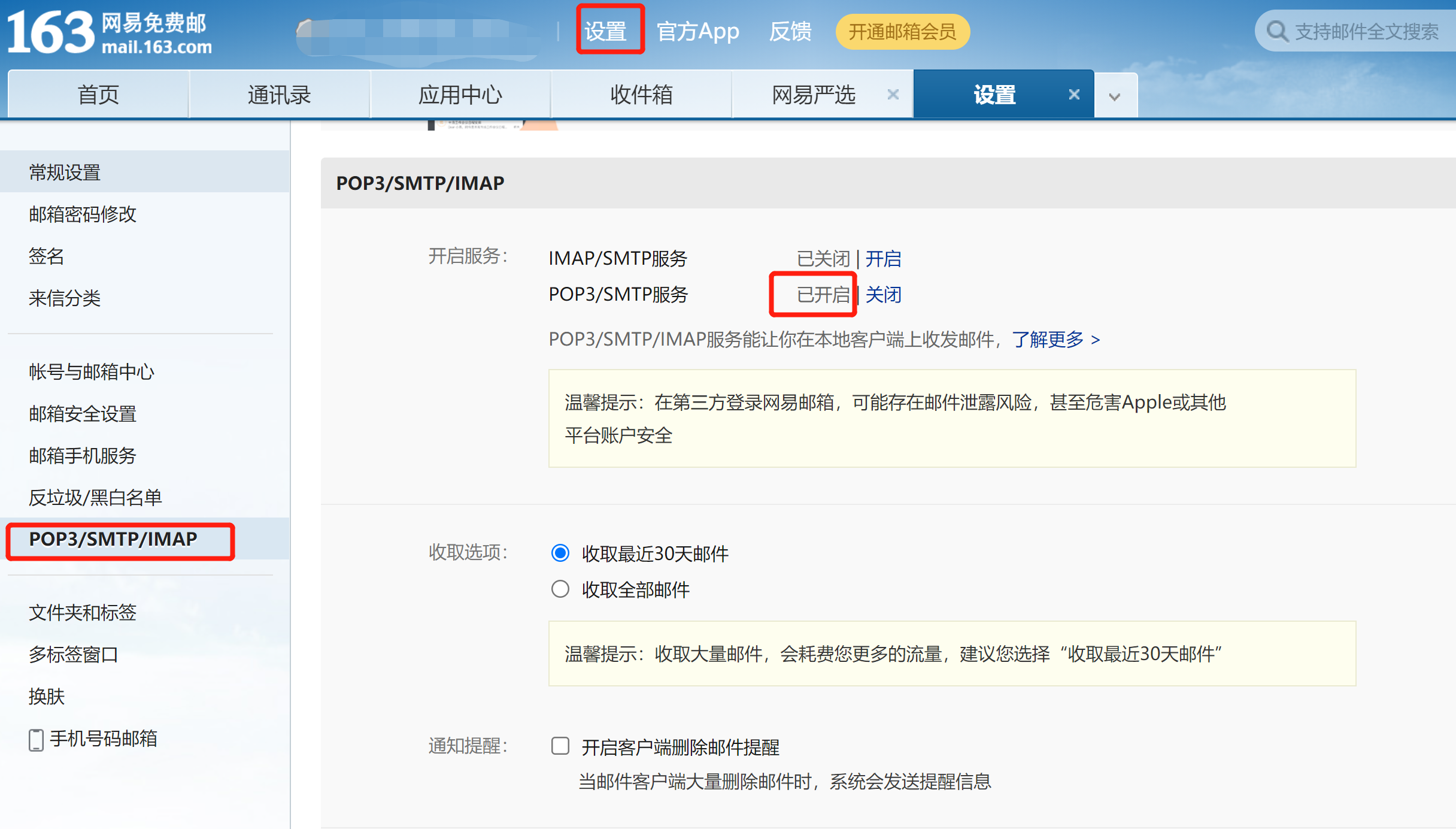
Task: Close the 网易严选 tab
Action: (893, 95)
